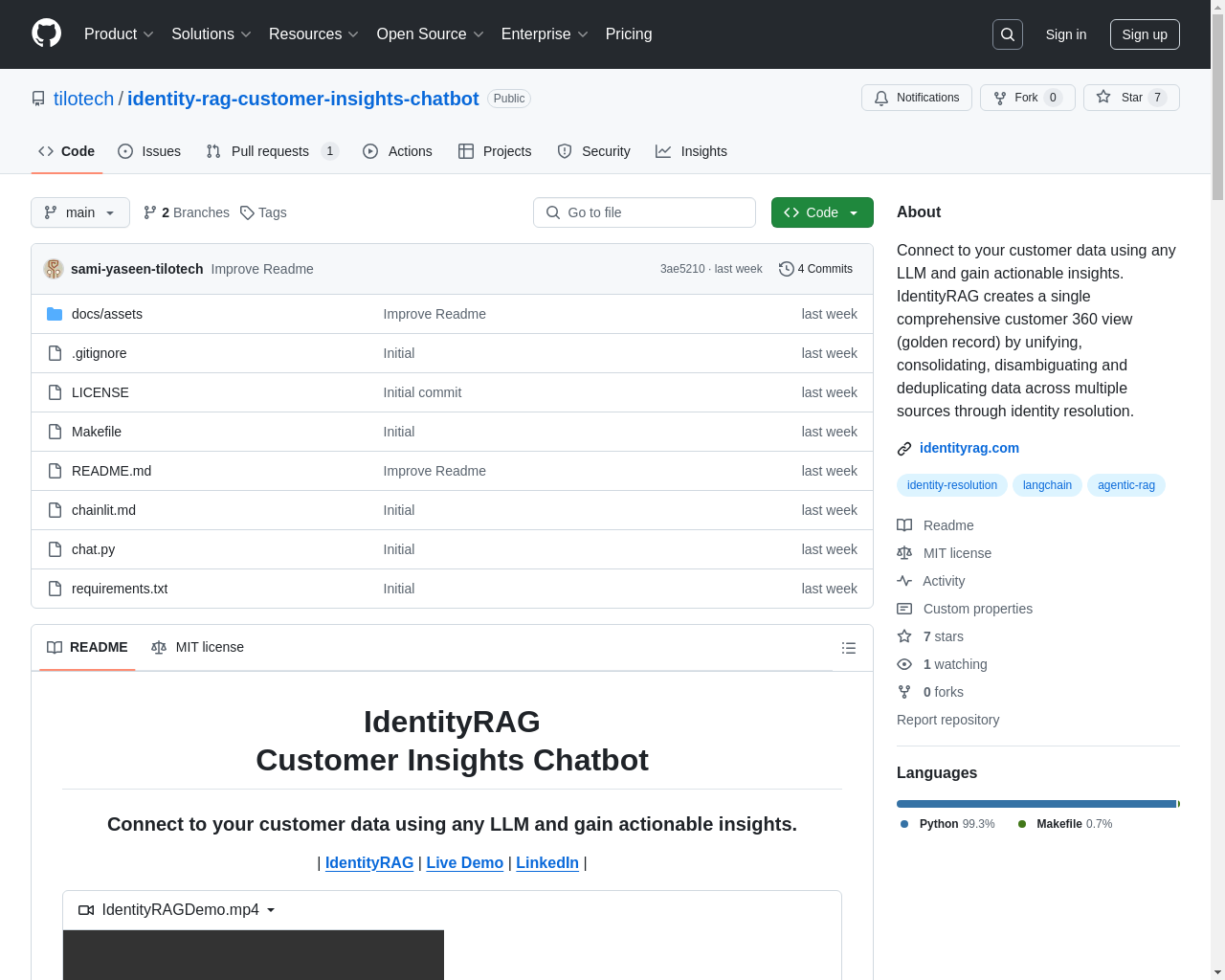Screen dimensions: 1225x980
Task: Switch to the Issues tab
Action: (149, 151)
